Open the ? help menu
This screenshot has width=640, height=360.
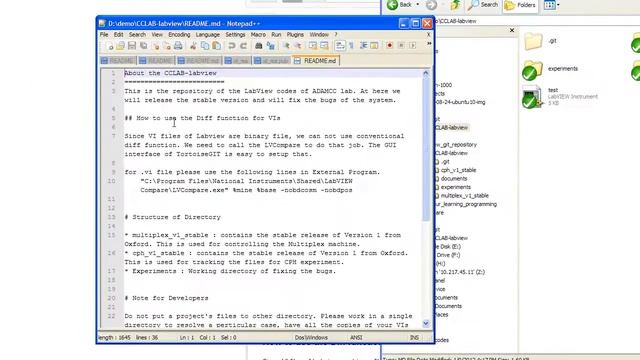(336, 35)
